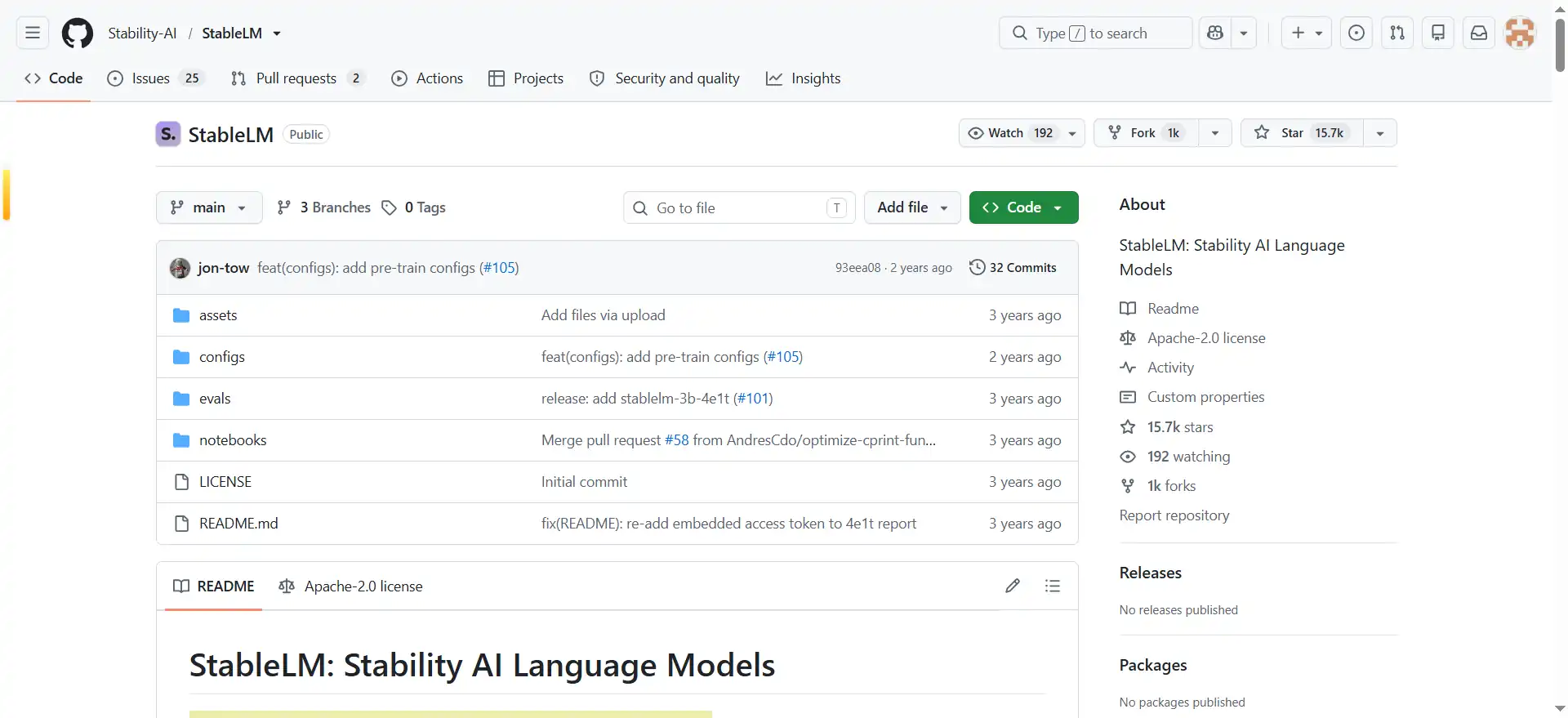
Task: Click the configs folder icon
Action: (181, 357)
